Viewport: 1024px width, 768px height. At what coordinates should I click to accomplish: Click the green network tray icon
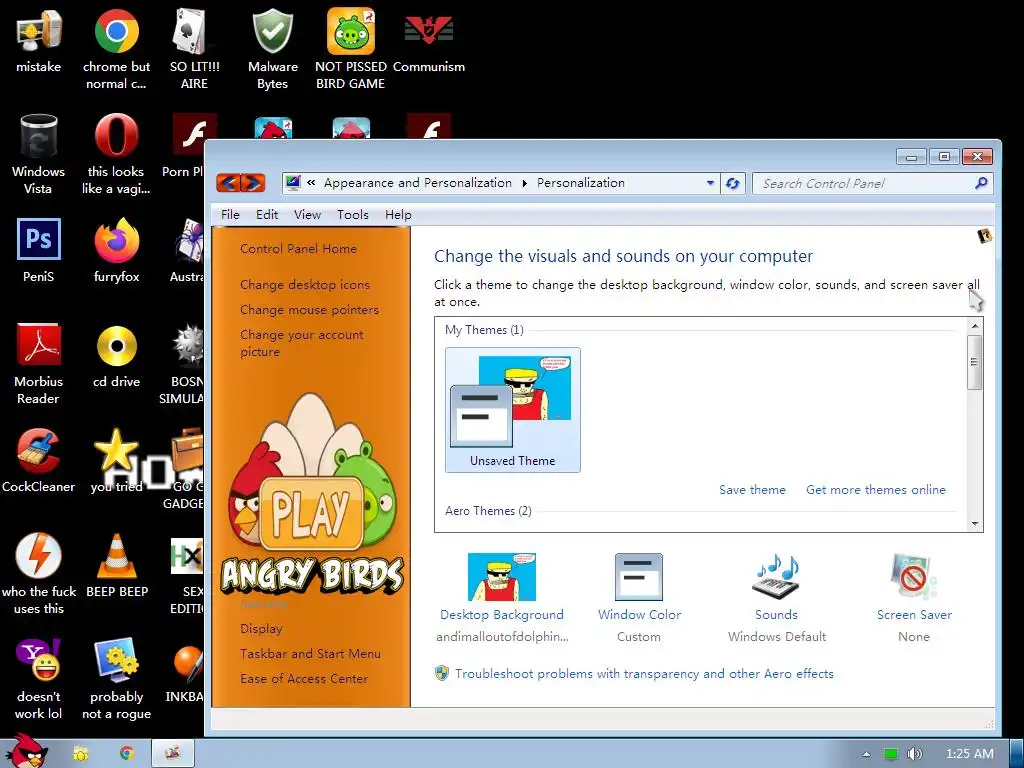pyautogui.click(x=890, y=754)
